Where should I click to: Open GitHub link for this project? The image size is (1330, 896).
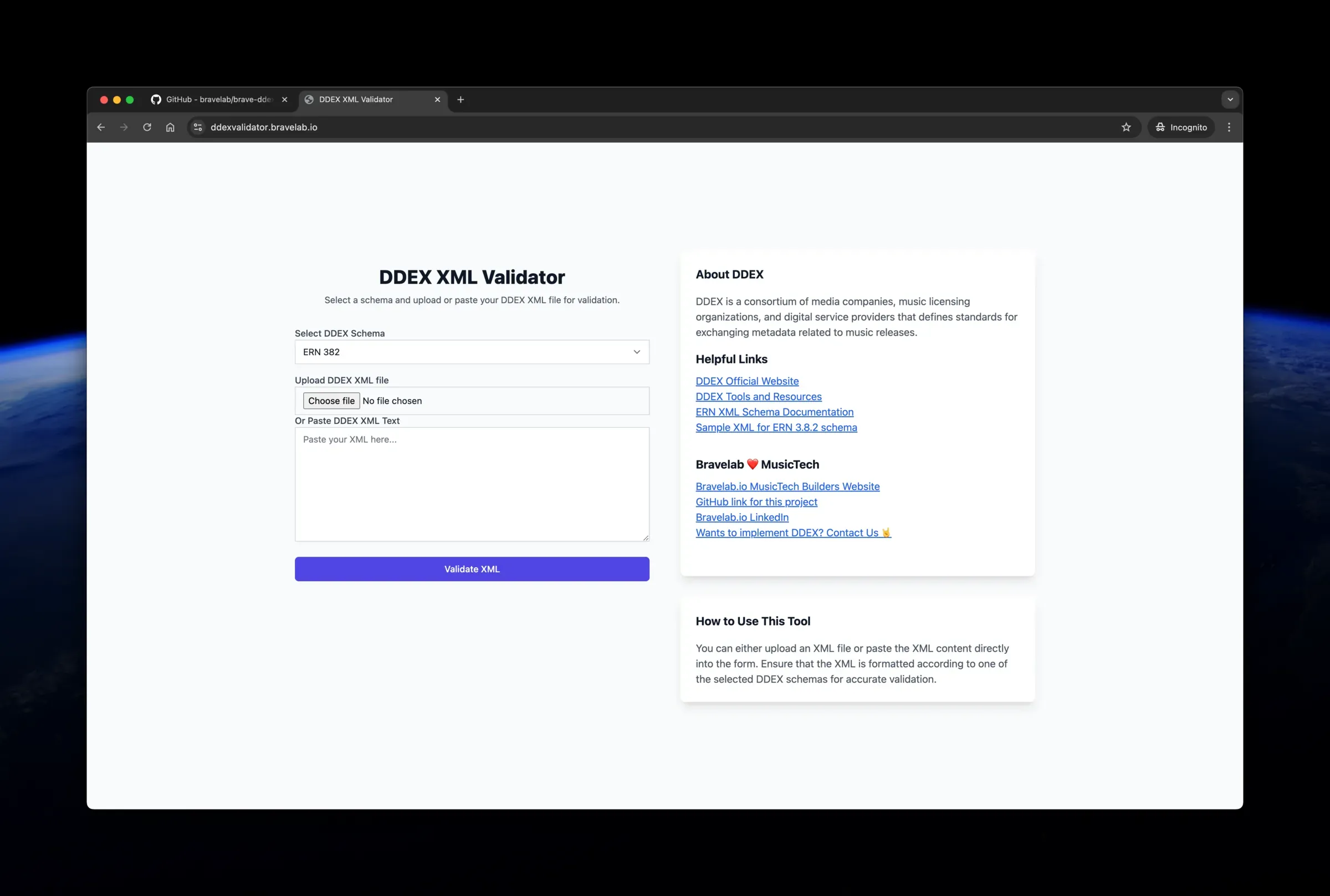click(x=756, y=501)
